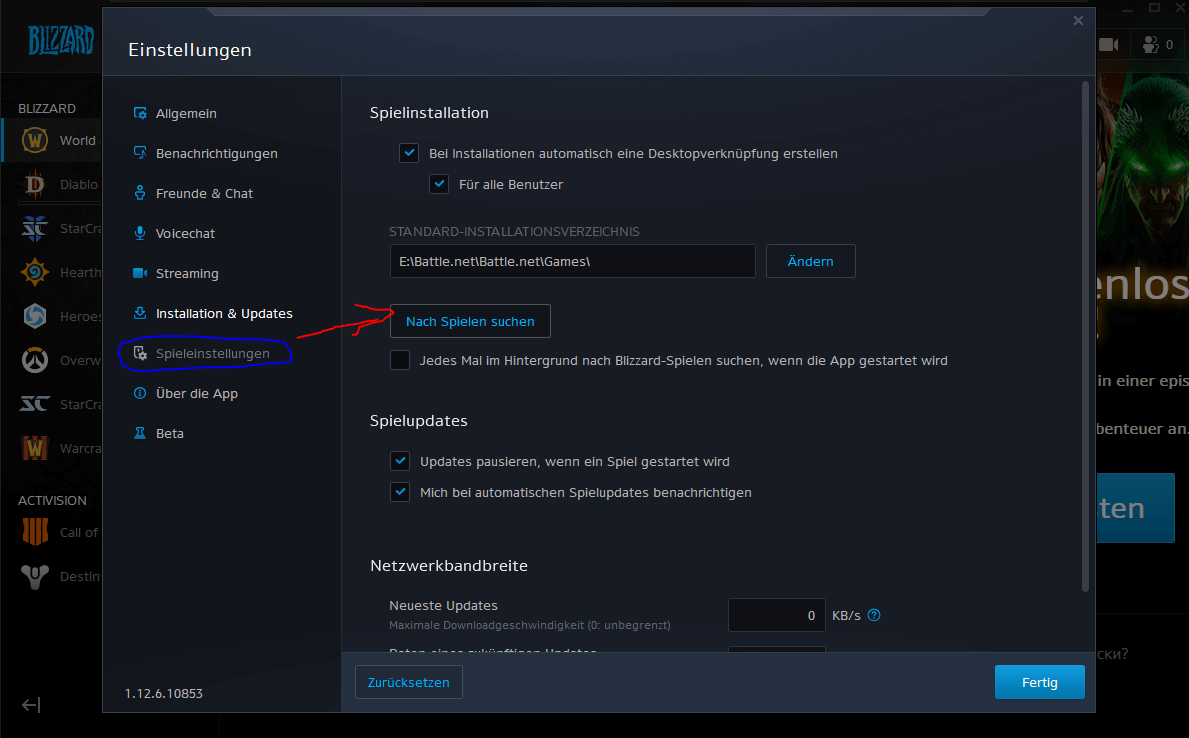Enable background search for Blizzard games checkbox
This screenshot has height=738, width=1189.
(x=400, y=360)
